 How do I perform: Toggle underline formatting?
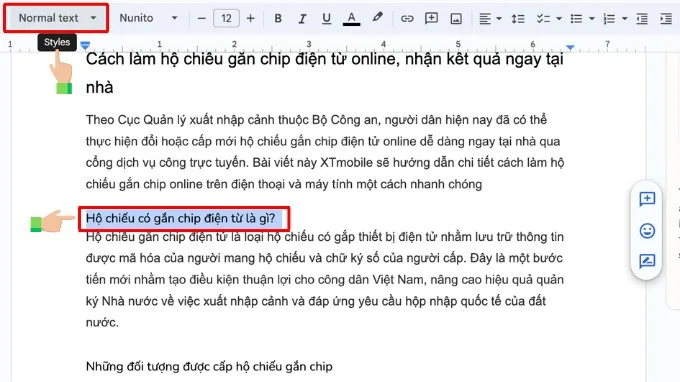(327, 18)
